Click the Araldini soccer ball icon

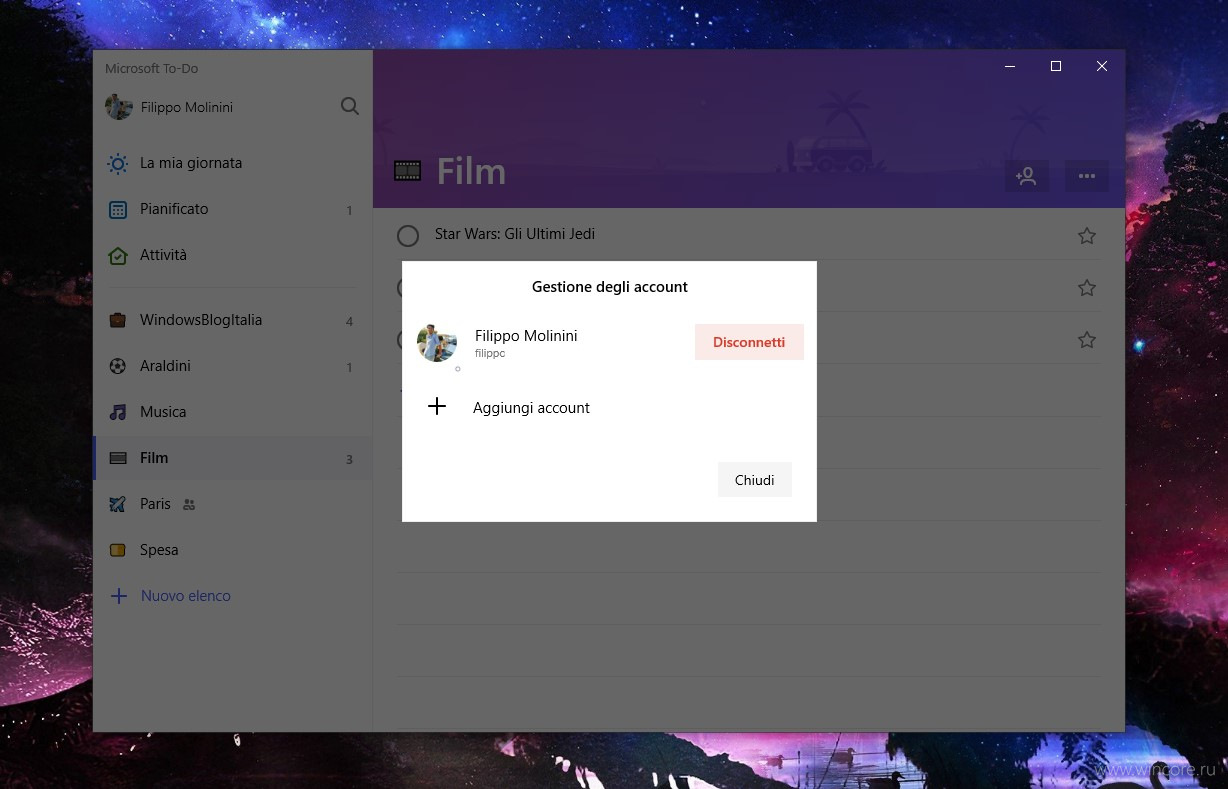(118, 366)
